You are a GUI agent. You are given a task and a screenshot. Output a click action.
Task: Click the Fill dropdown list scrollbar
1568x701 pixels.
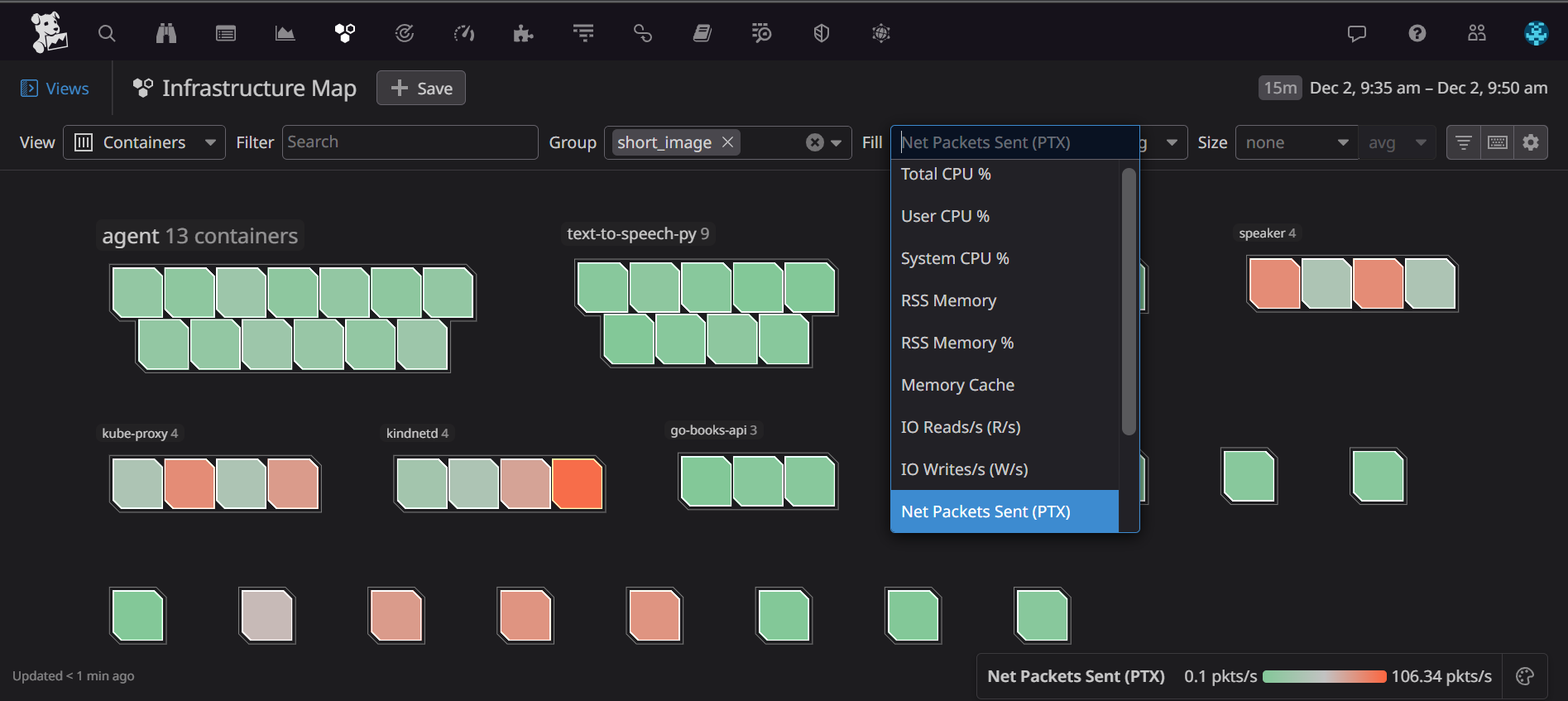point(1129,301)
